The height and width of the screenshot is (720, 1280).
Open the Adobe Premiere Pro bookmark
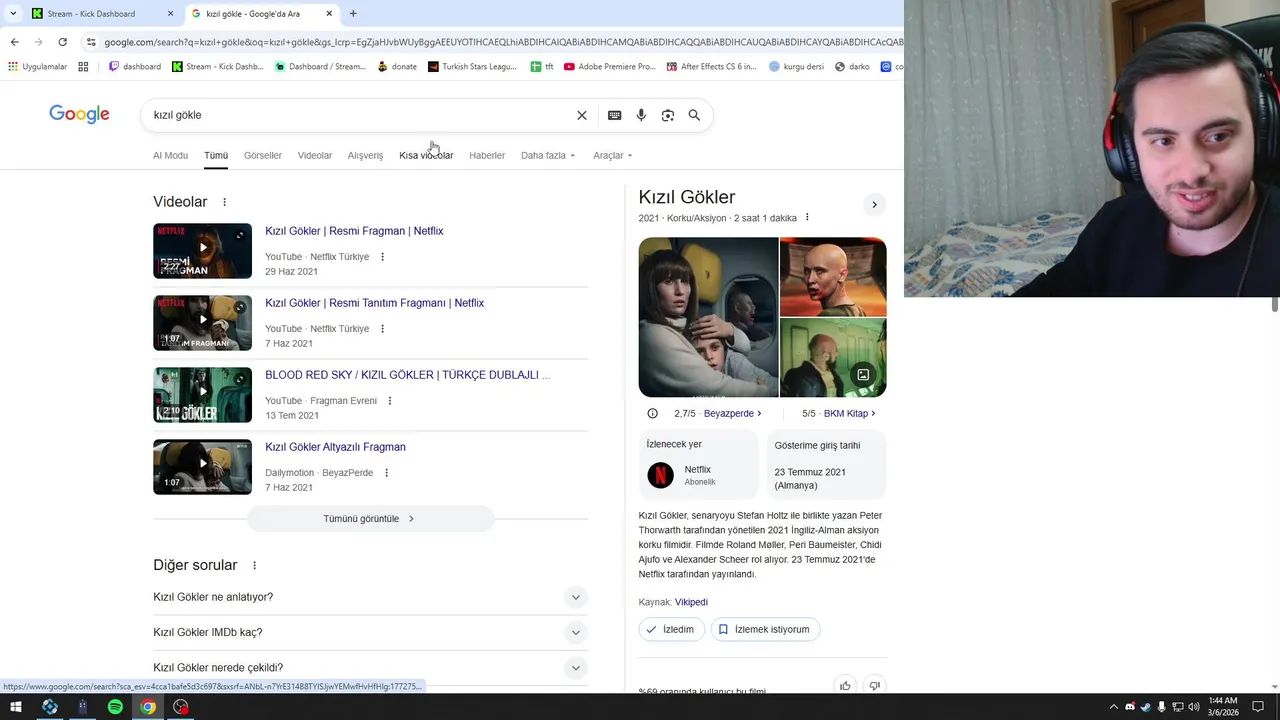coord(610,67)
